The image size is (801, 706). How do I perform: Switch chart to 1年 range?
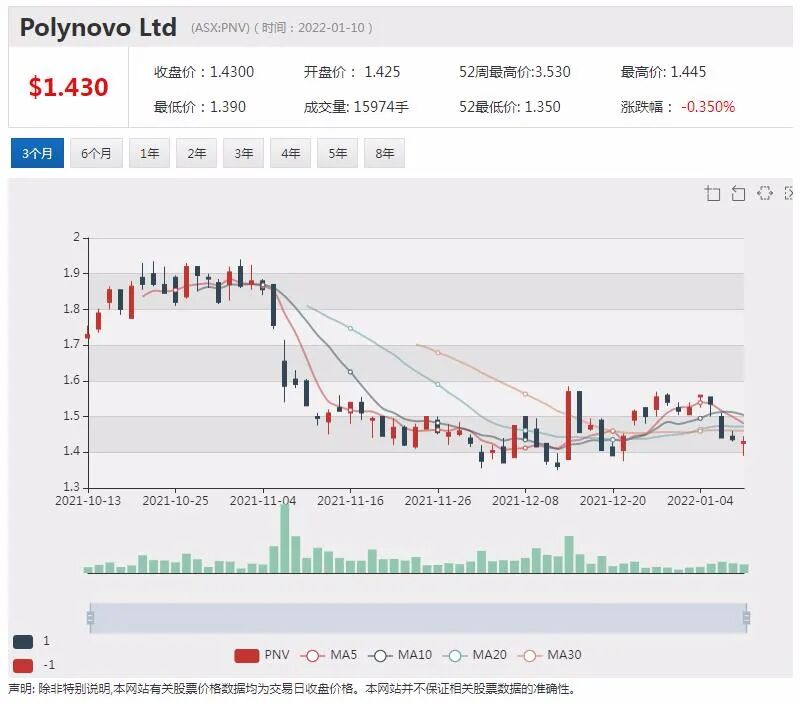tap(149, 153)
